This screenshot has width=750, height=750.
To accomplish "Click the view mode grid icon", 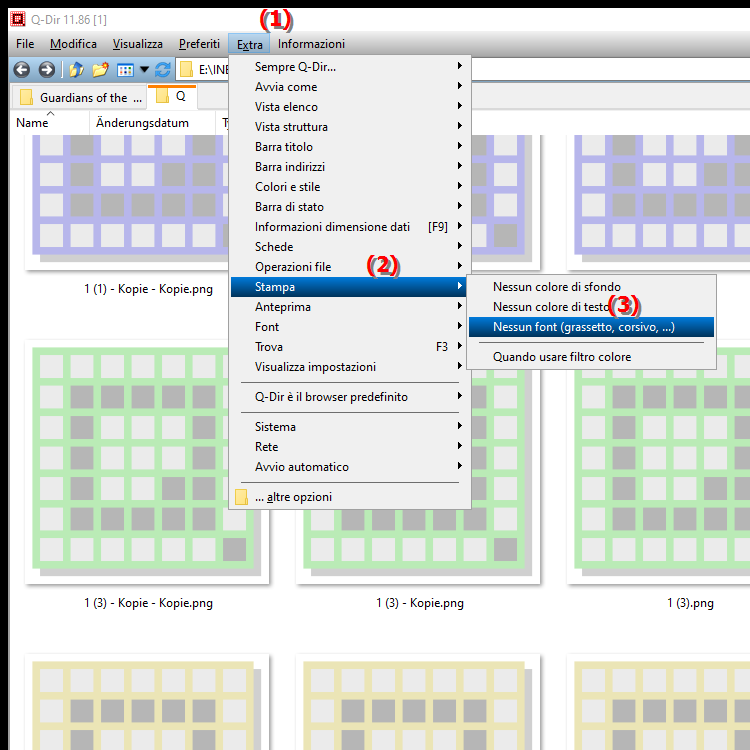I will [x=125, y=70].
